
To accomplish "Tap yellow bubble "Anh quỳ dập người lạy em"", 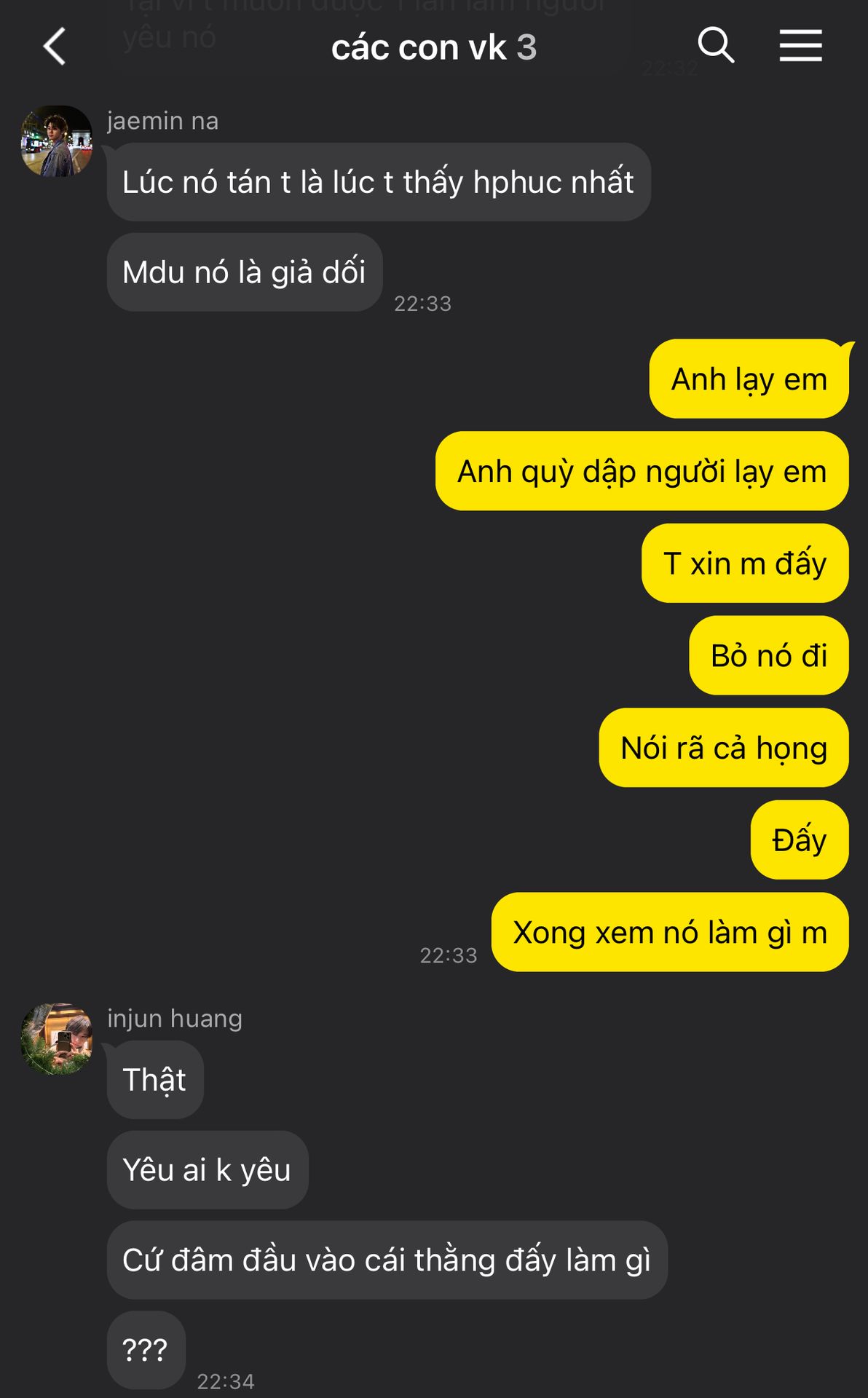I will click(x=642, y=471).
